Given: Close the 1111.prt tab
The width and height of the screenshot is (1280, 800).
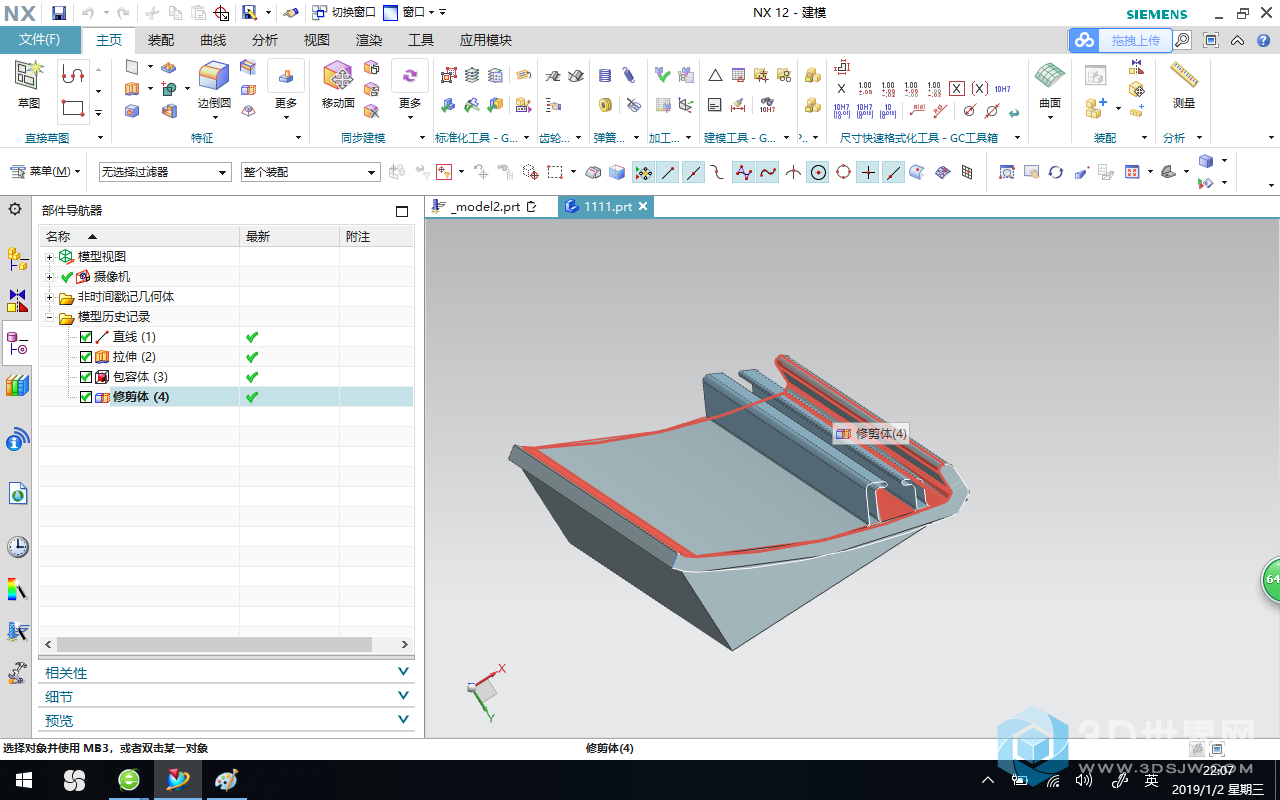Looking at the screenshot, I should (644, 206).
